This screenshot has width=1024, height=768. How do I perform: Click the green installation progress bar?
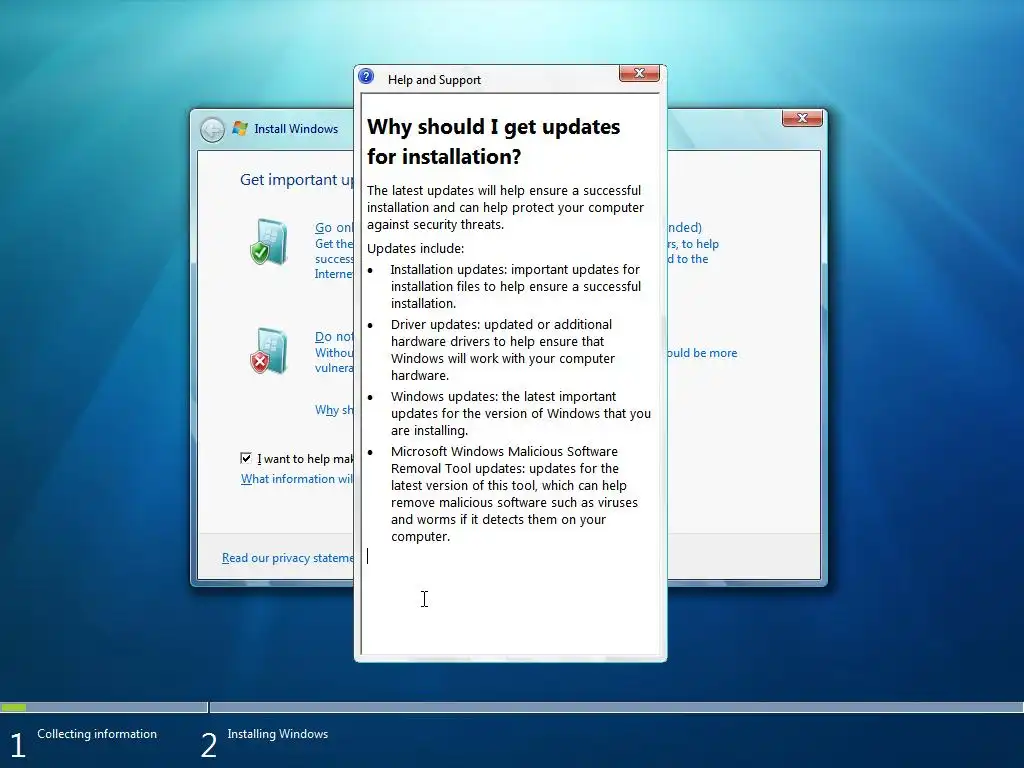[x=13, y=707]
